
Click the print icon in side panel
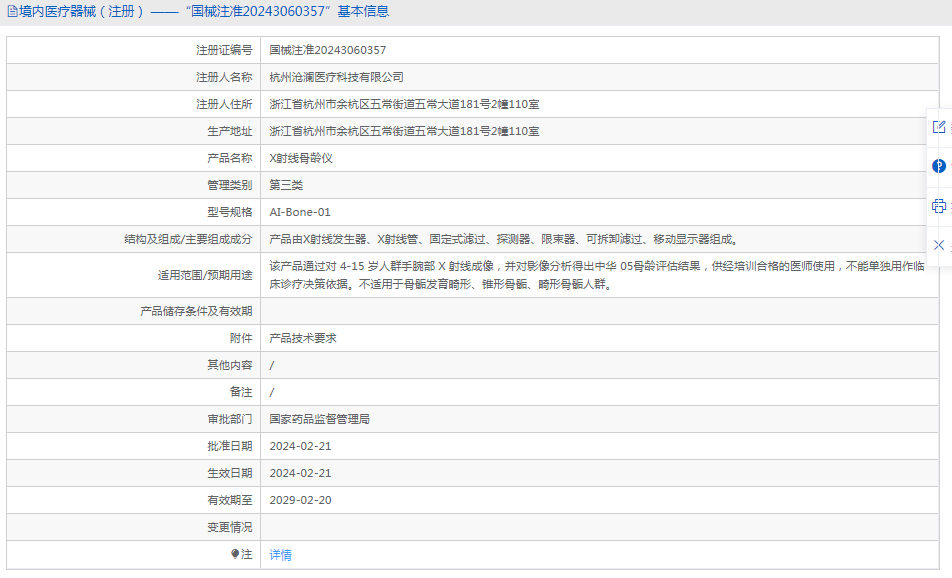click(939, 206)
